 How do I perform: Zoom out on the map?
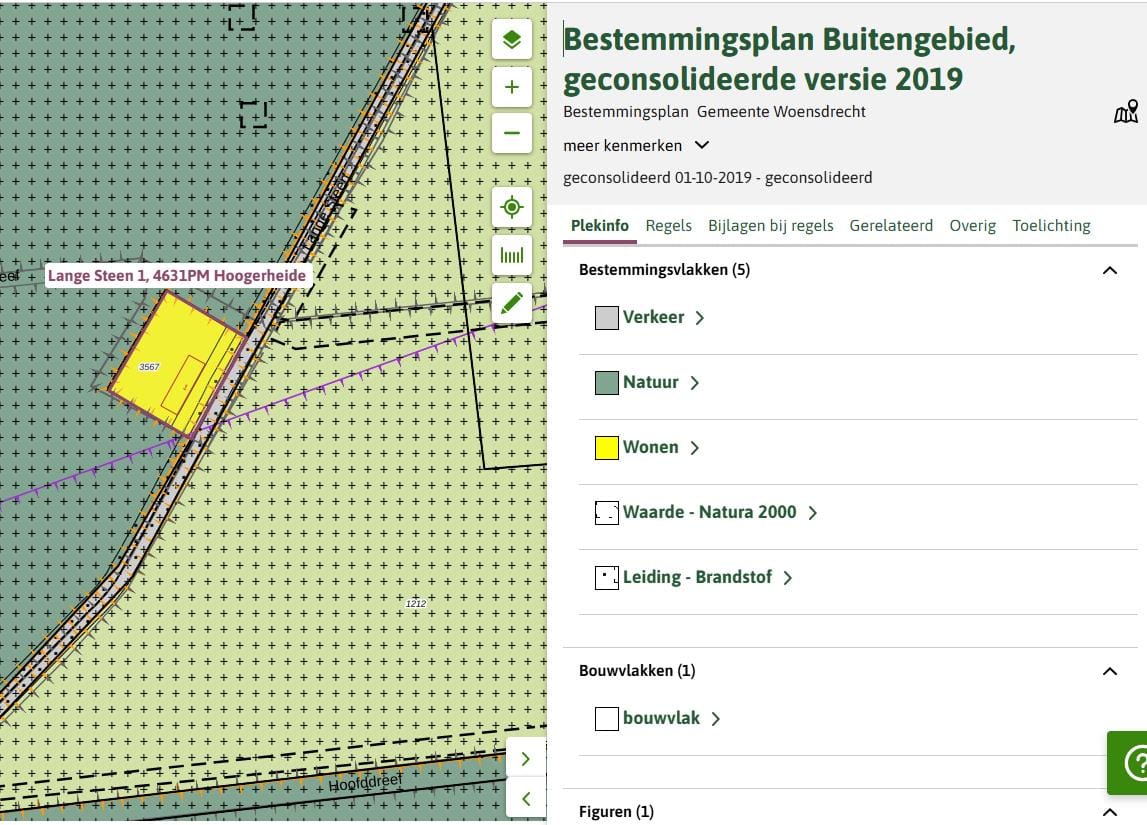click(511, 133)
